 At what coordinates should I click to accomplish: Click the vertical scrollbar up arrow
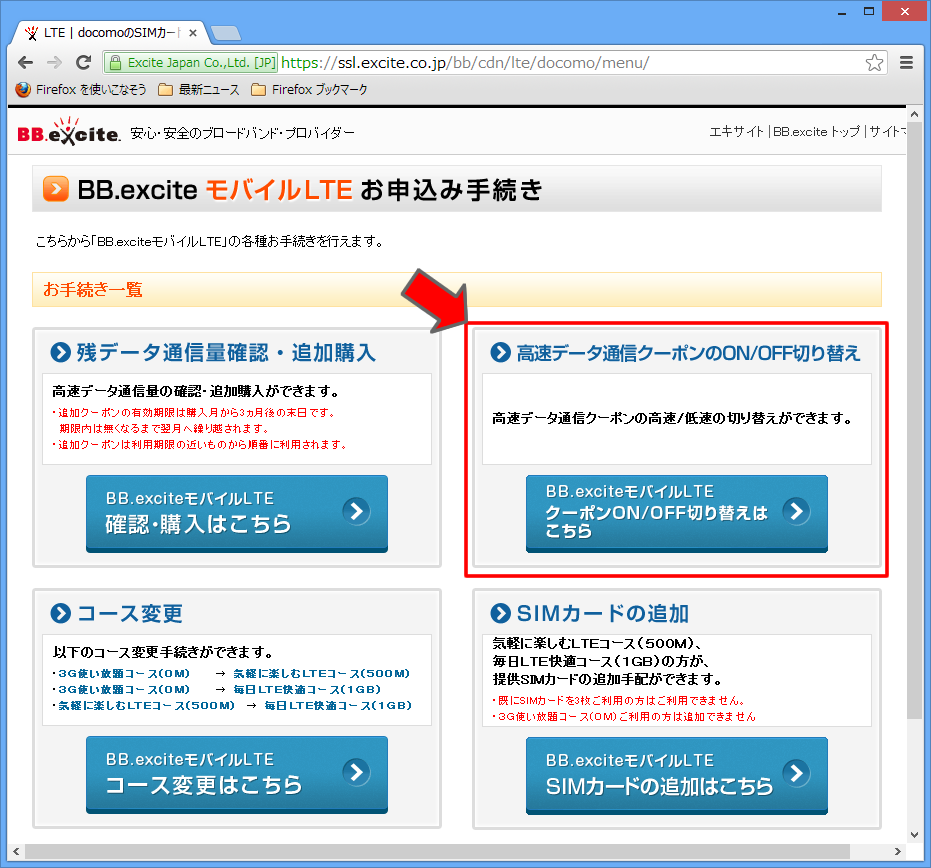pos(914,114)
